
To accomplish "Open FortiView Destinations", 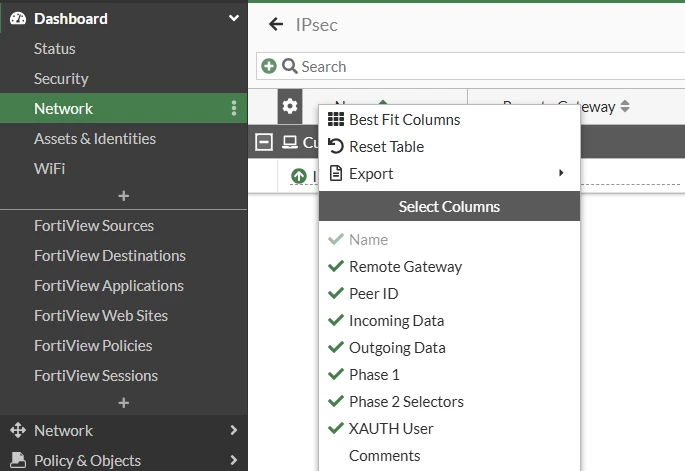I will (110, 256).
